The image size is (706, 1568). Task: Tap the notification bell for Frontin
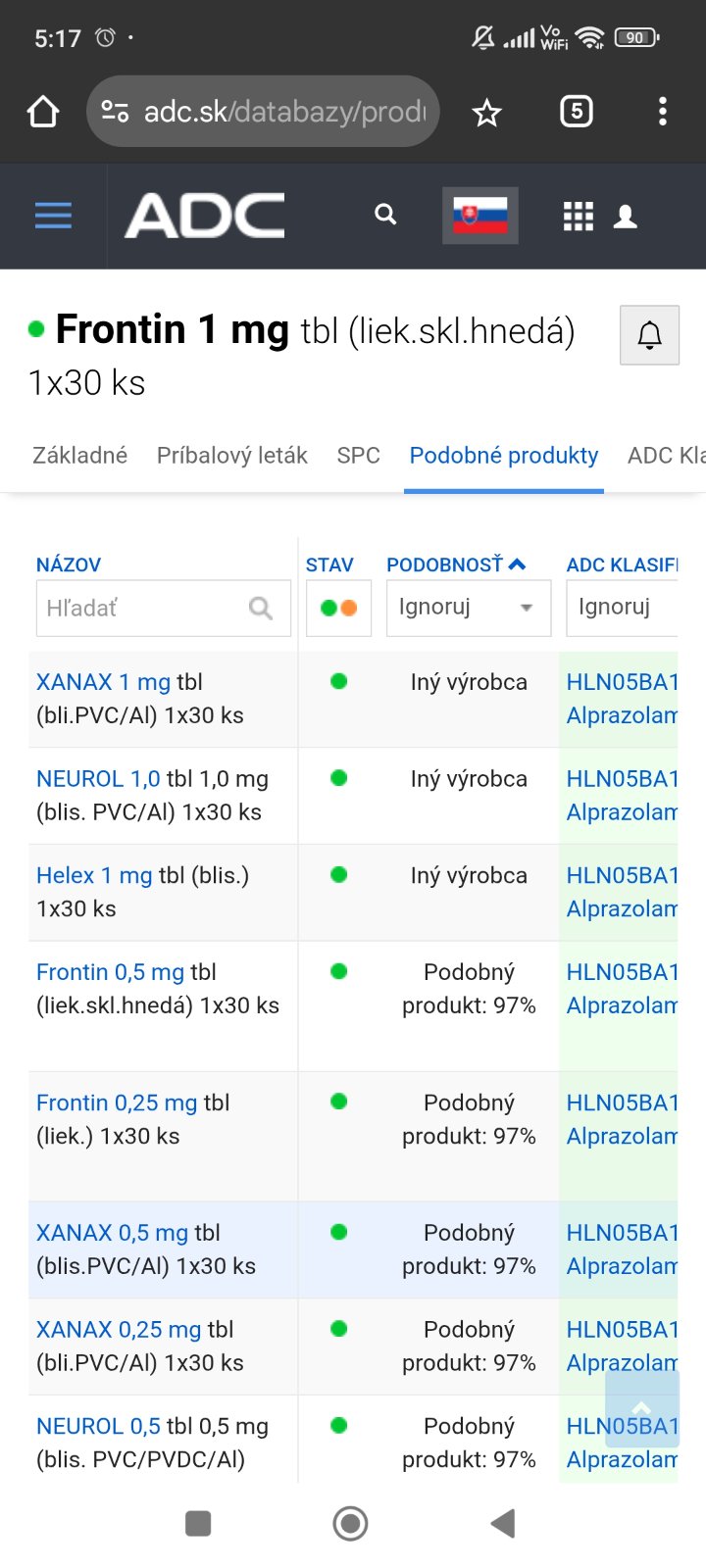(649, 335)
